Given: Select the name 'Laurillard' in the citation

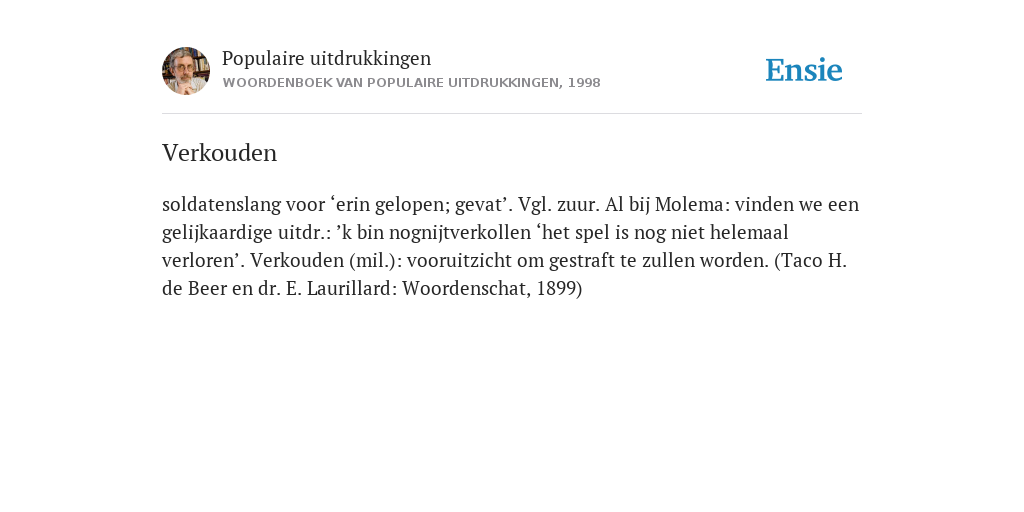Looking at the screenshot, I should click(x=348, y=289).
